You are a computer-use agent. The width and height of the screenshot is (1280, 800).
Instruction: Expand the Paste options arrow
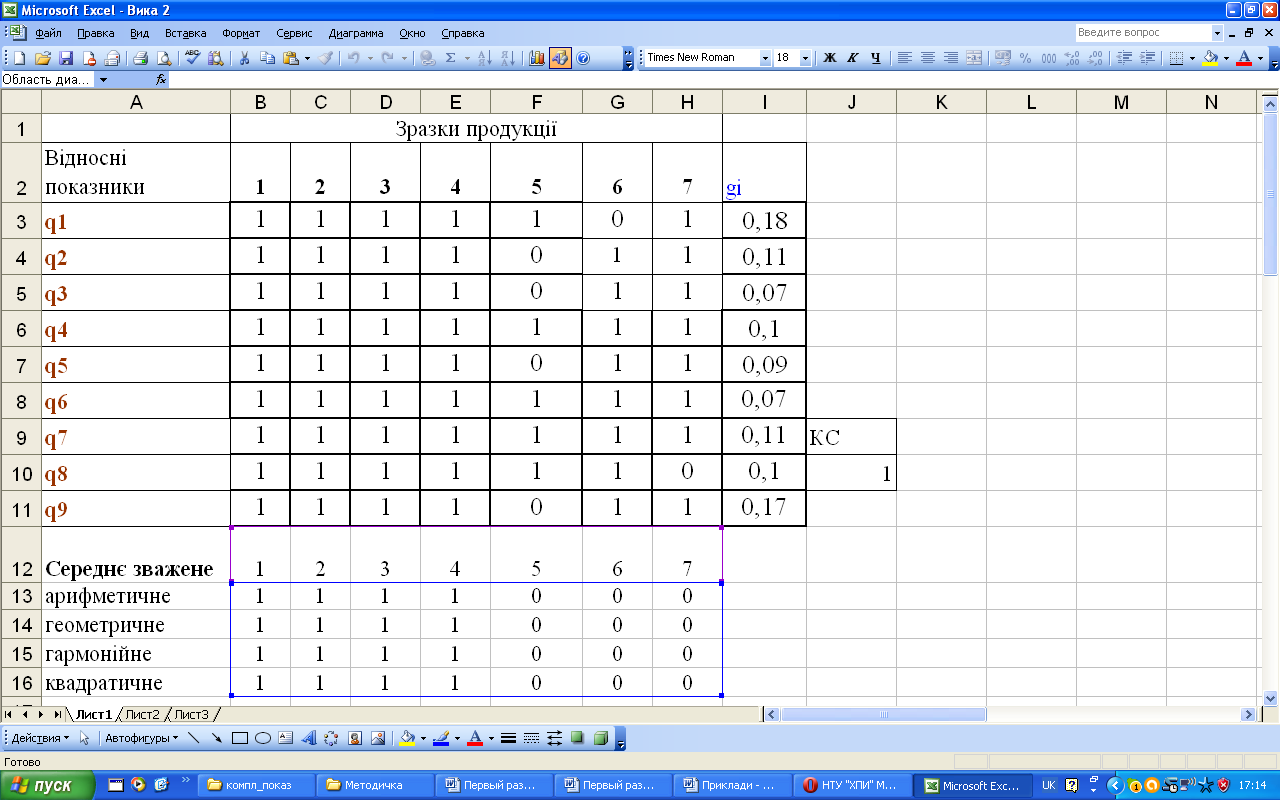[x=308, y=58]
